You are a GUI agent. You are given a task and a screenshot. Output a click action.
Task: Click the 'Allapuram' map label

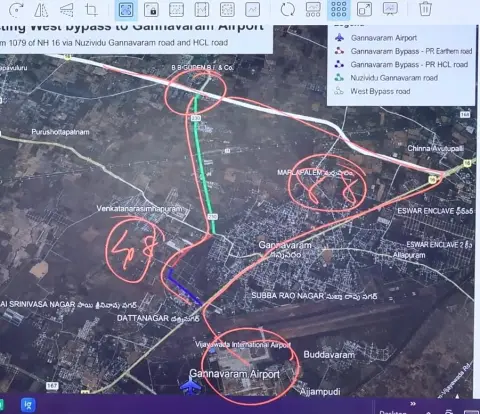tap(409, 255)
